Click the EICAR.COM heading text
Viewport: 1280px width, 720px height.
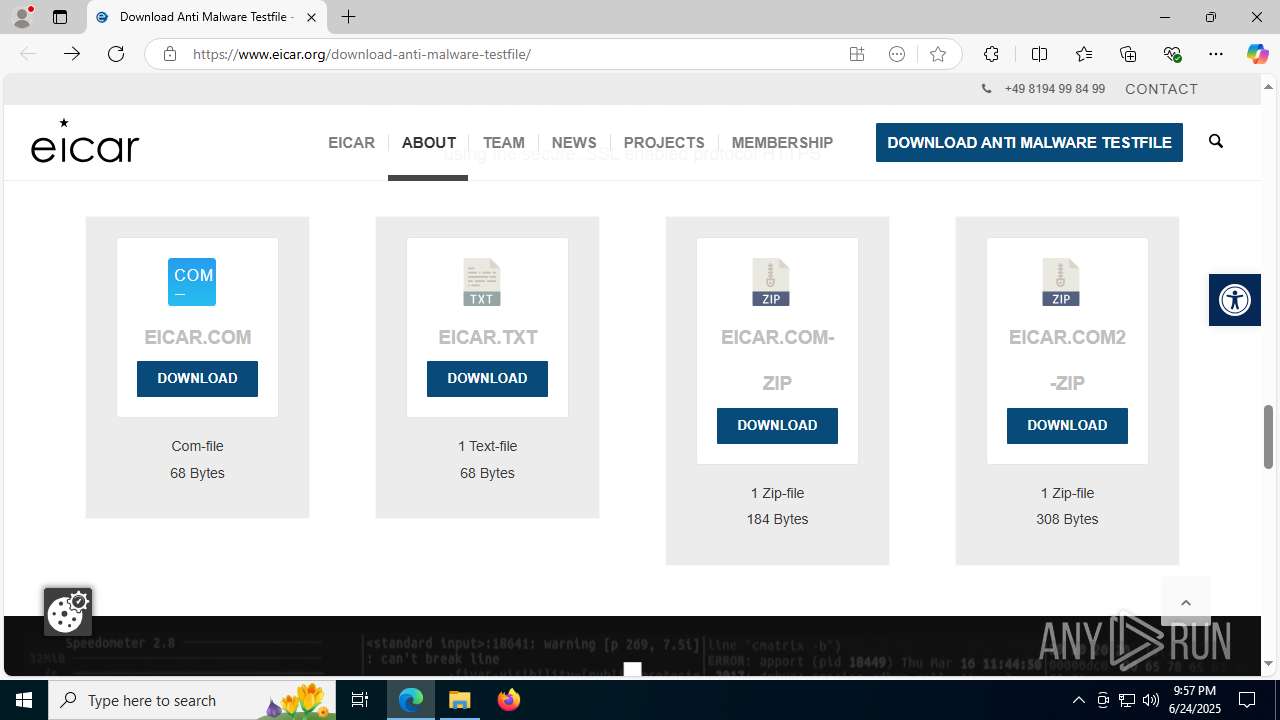(x=197, y=338)
